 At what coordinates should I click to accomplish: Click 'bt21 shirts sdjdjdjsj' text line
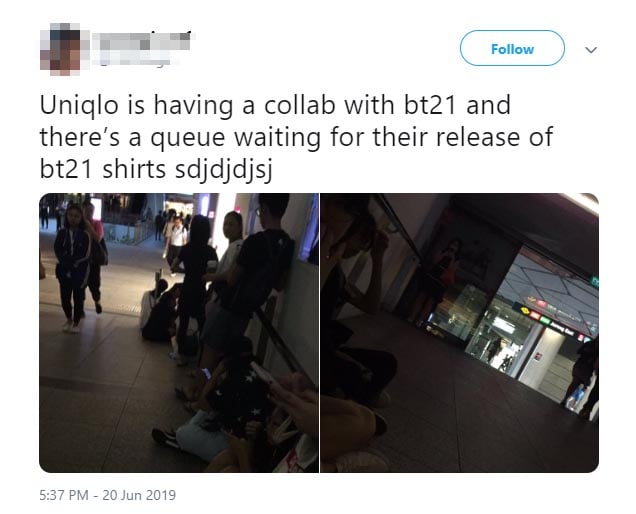coord(156,169)
